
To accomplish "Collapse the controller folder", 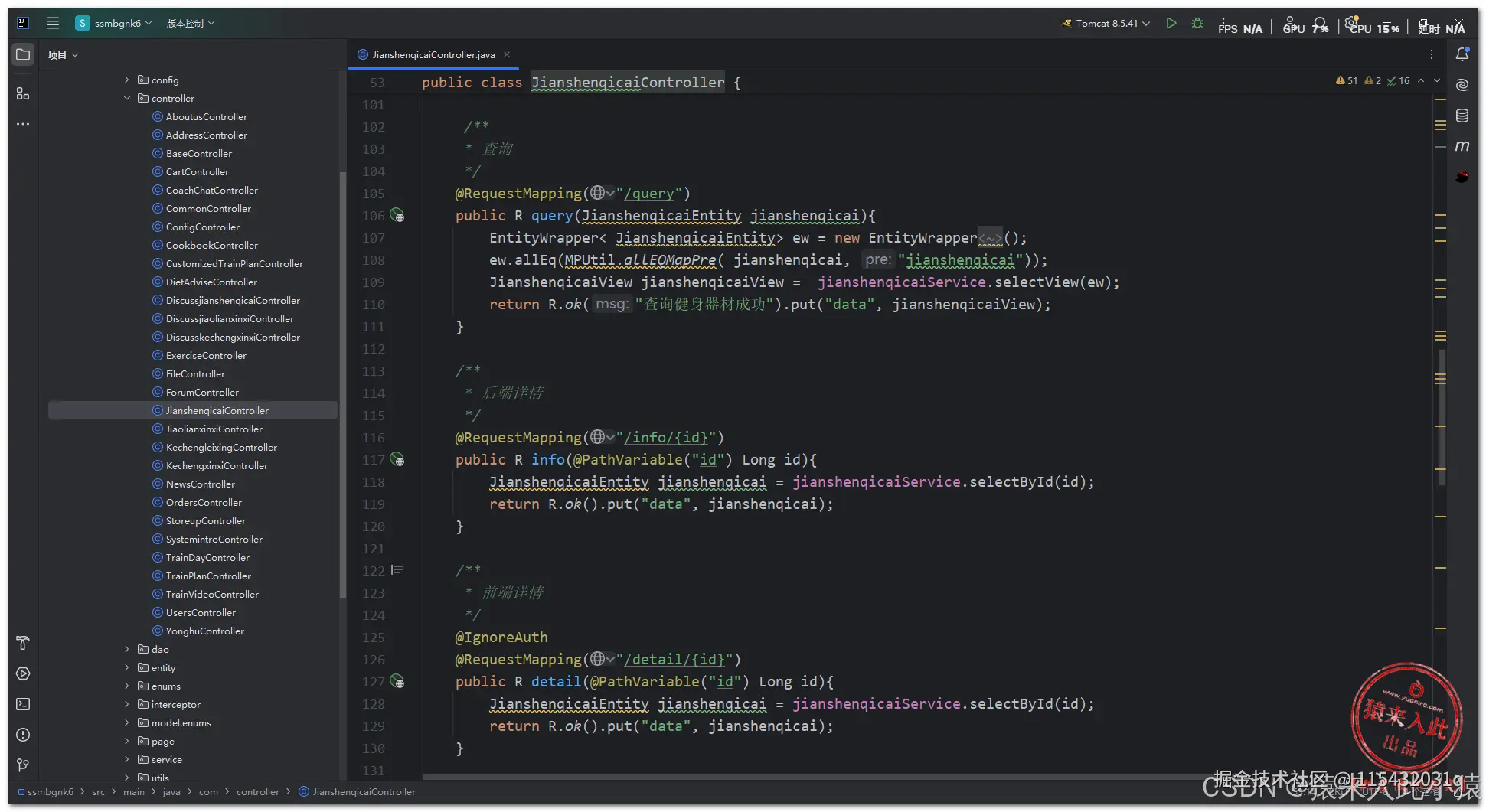I will click(127, 98).
